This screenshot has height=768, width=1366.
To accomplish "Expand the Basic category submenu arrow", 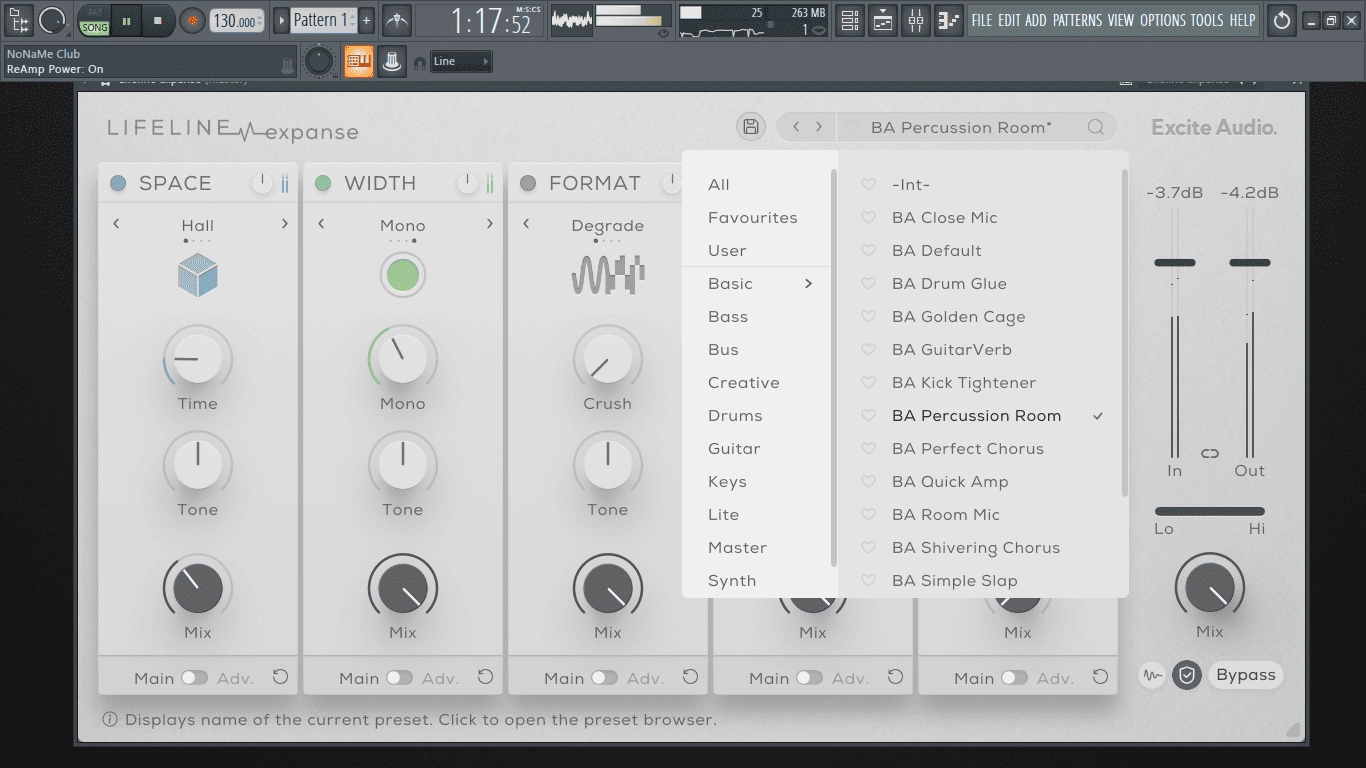I will click(808, 284).
